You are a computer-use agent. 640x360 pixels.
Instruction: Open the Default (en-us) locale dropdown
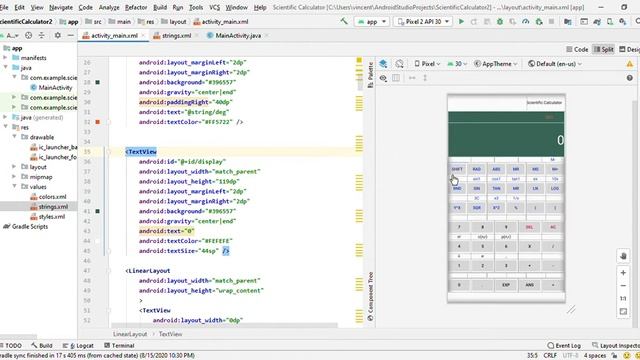[555, 64]
